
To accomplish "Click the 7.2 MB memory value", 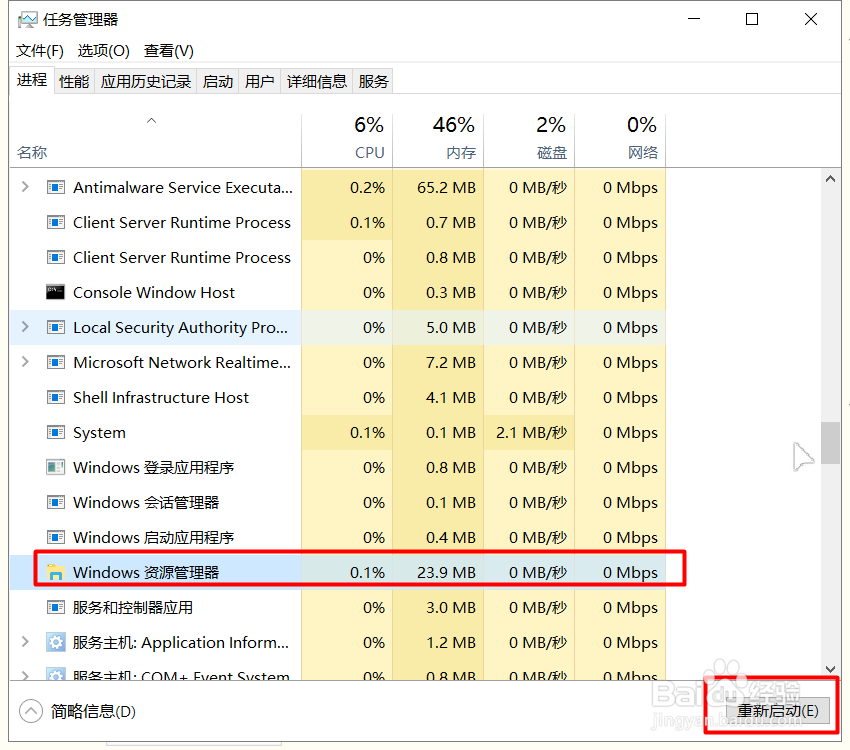I will 450,363.
